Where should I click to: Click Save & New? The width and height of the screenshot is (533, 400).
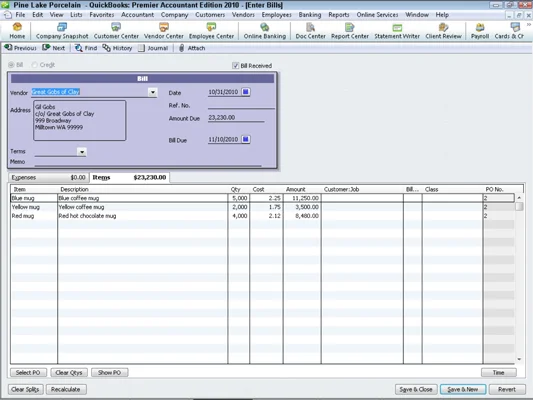click(x=463, y=389)
